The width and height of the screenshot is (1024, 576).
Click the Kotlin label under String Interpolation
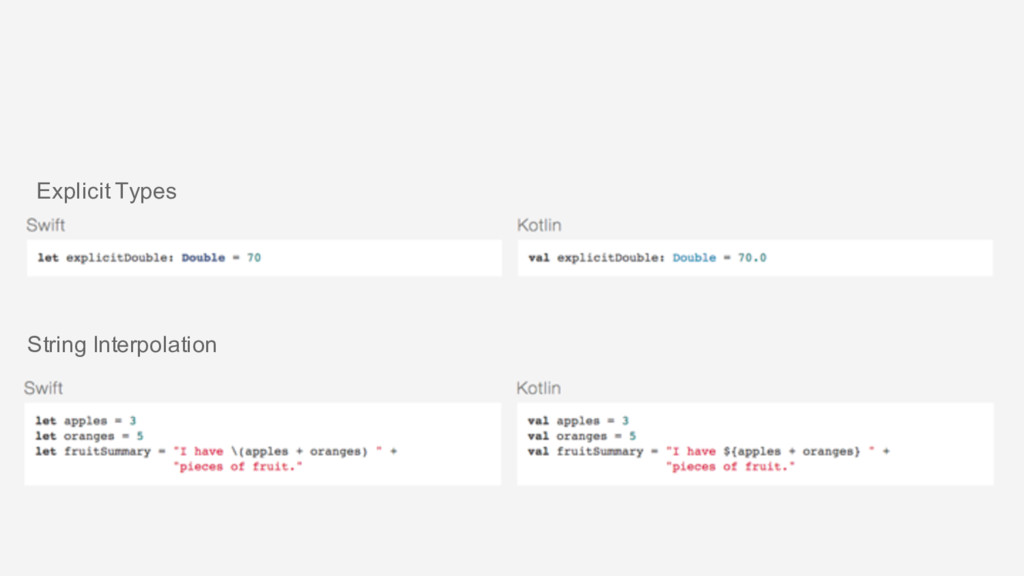(x=538, y=387)
